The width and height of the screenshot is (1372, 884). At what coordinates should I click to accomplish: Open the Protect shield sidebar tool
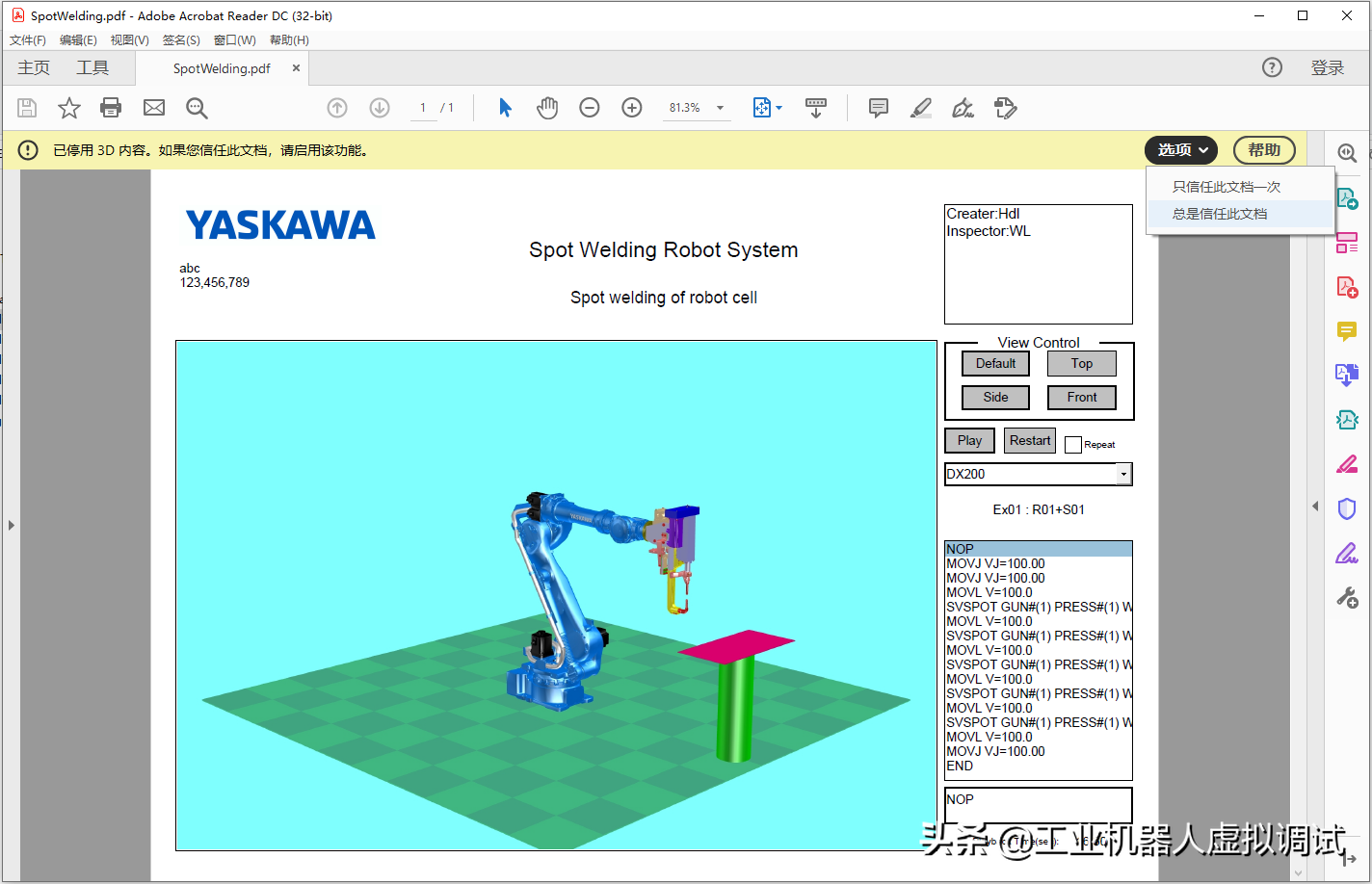tap(1347, 508)
